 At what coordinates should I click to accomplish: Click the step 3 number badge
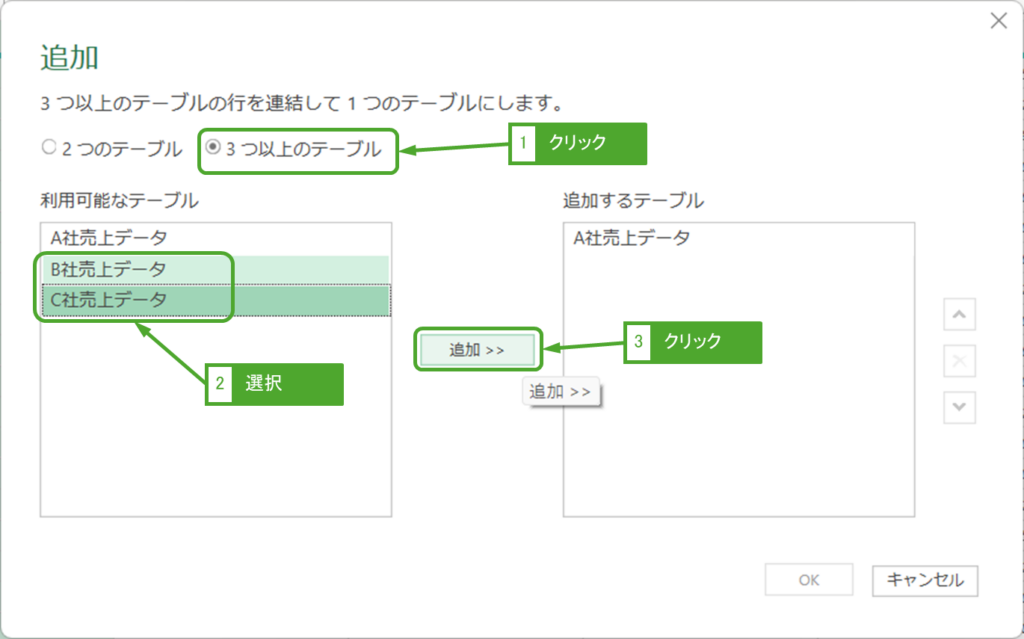[x=638, y=342]
